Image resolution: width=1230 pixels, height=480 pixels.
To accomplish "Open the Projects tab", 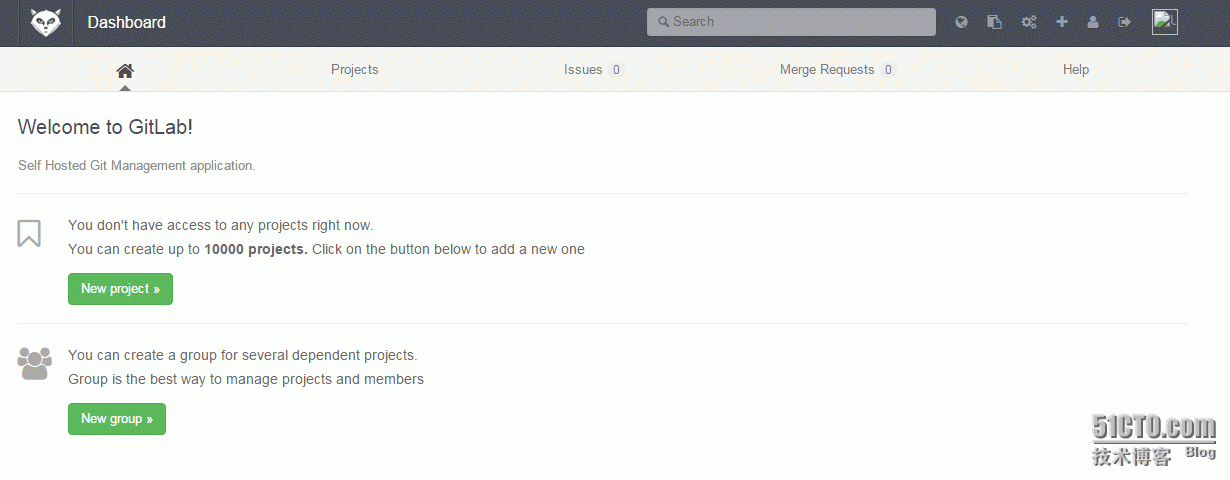I will pyautogui.click(x=355, y=70).
